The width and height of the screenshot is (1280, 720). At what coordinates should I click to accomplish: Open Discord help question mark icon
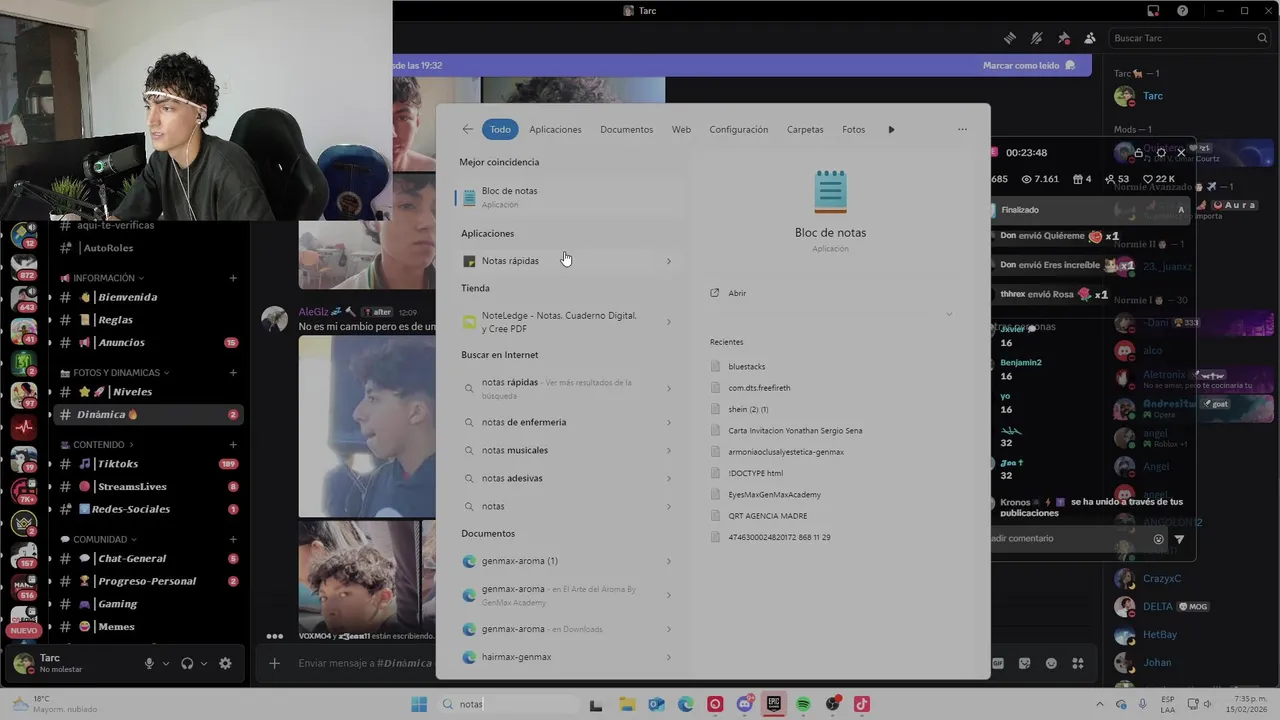(x=1183, y=11)
